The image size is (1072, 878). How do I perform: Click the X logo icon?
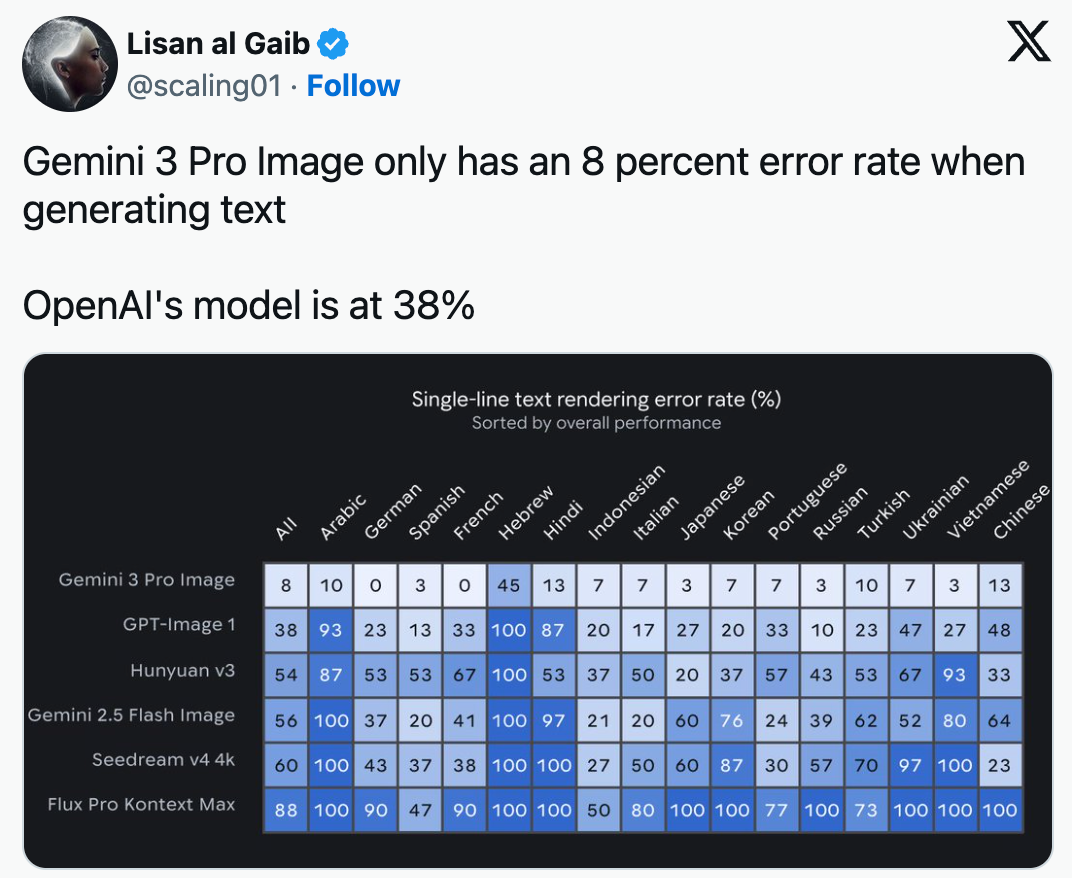[x=1029, y=42]
